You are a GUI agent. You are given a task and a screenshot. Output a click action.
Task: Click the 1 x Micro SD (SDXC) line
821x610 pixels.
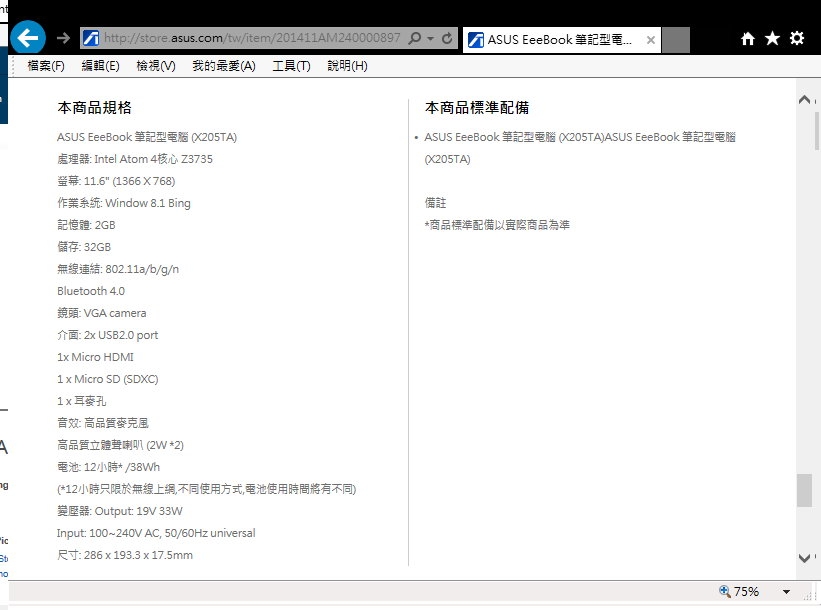point(108,379)
